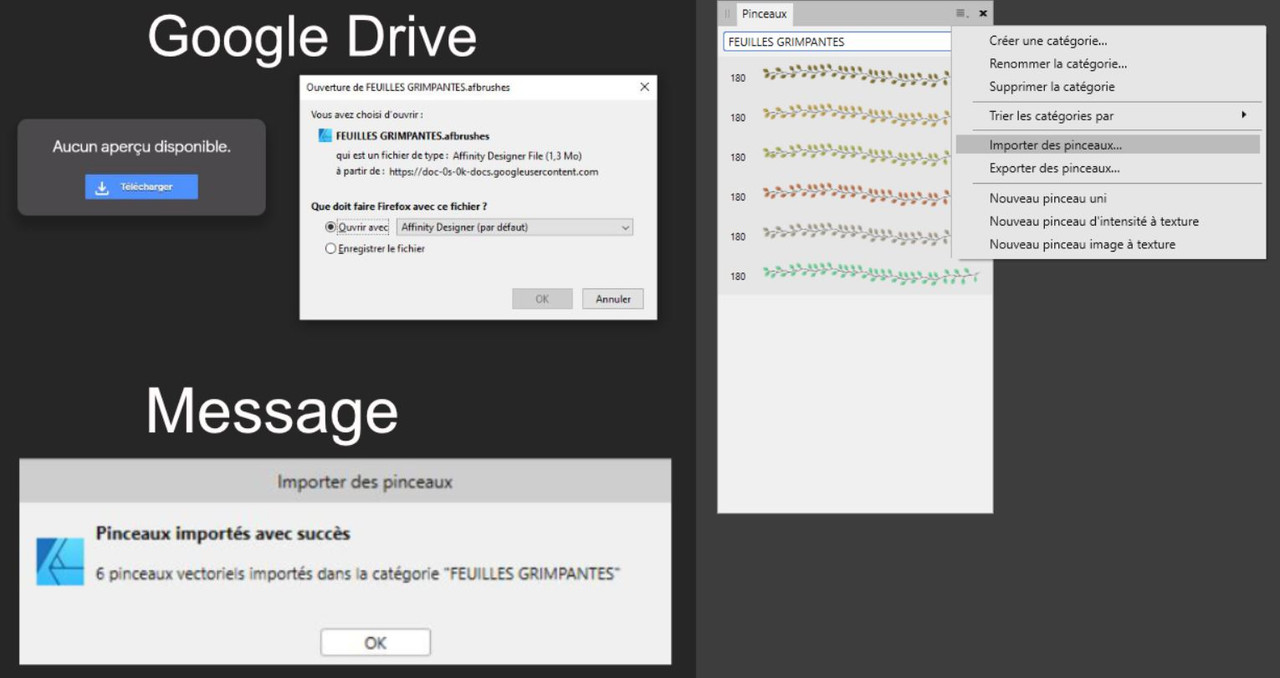
Task: Choose 'Importer des pinceaux...' menu entry
Action: (1109, 145)
